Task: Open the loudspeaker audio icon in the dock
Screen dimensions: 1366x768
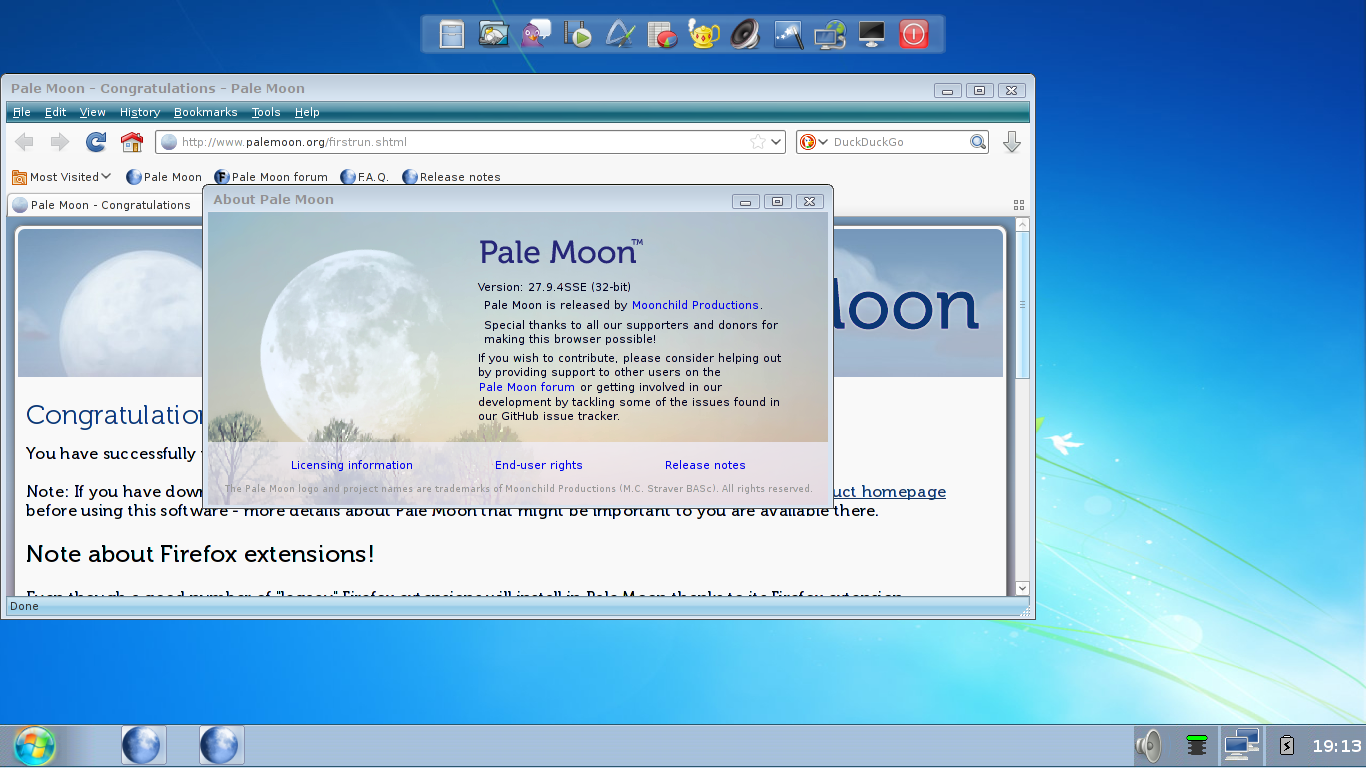Action: click(746, 35)
